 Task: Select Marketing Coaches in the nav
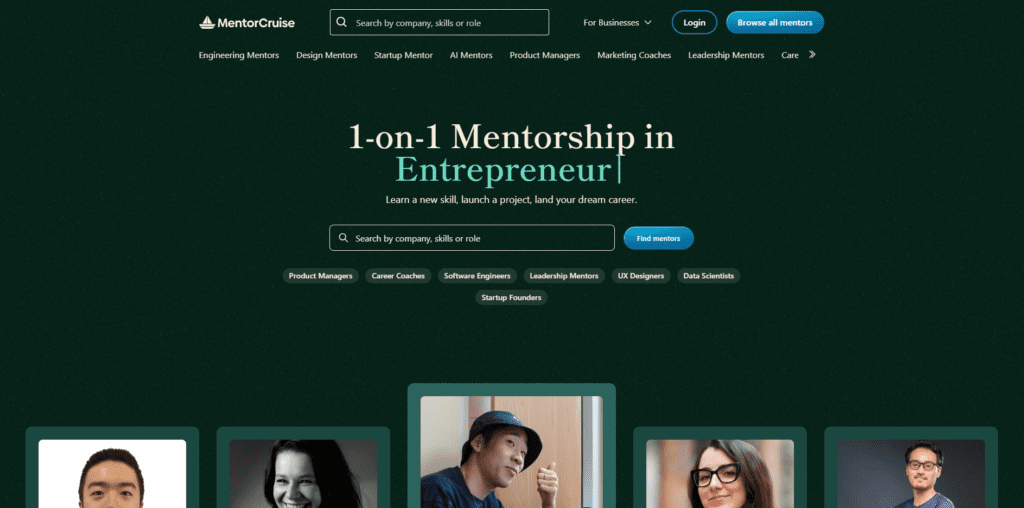point(634,56)
